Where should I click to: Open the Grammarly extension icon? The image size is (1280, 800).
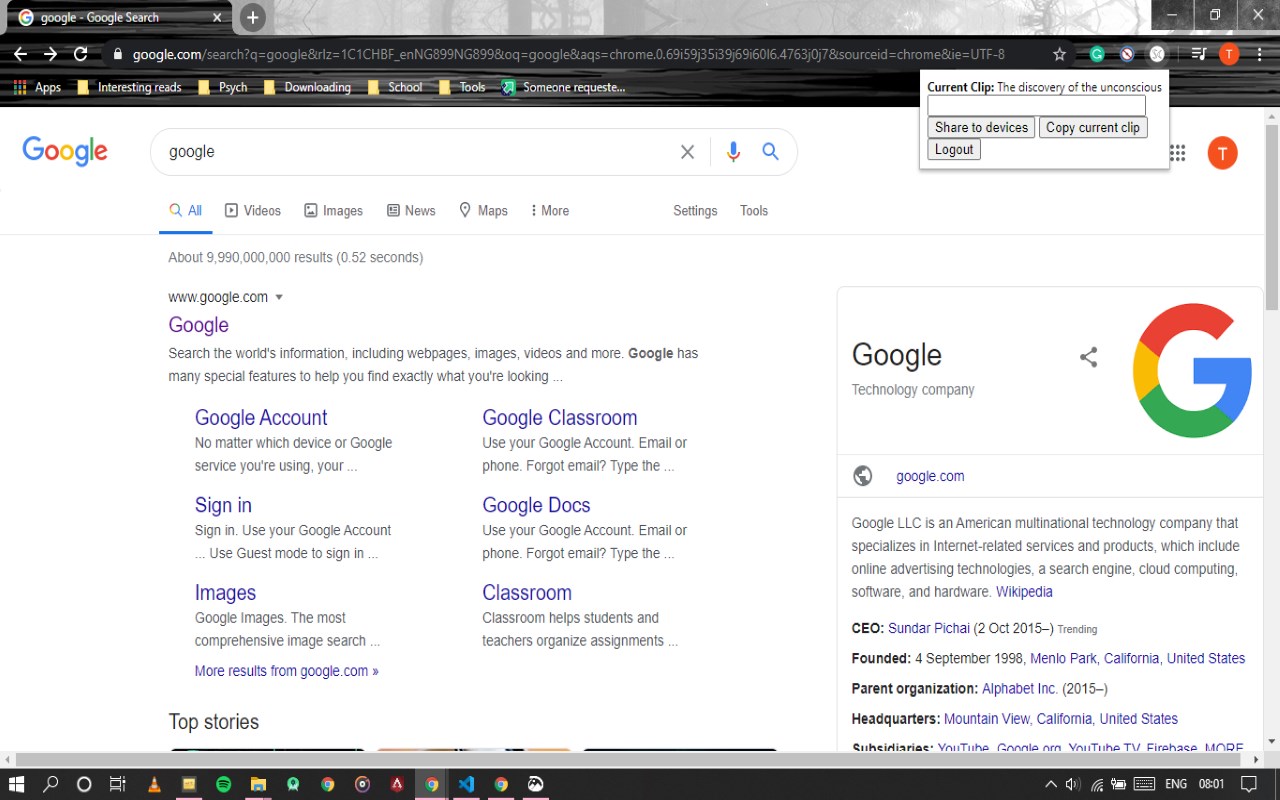click(x=1097, y=54)
